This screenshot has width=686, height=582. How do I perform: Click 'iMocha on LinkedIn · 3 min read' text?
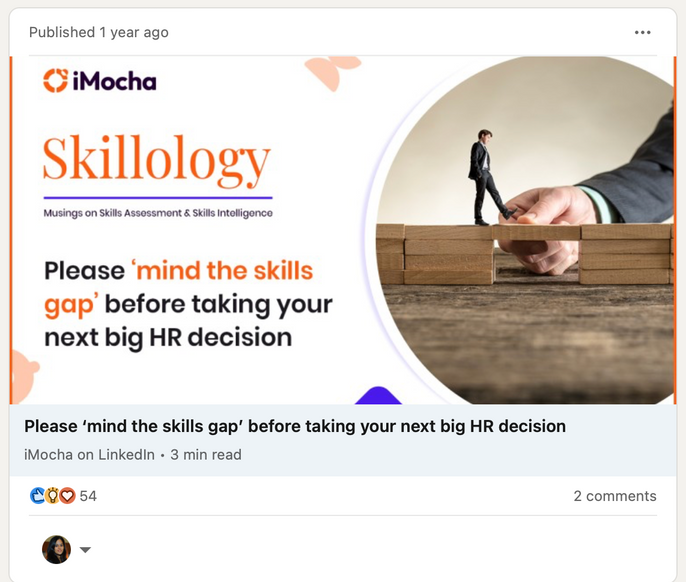[x=133, y=455]
